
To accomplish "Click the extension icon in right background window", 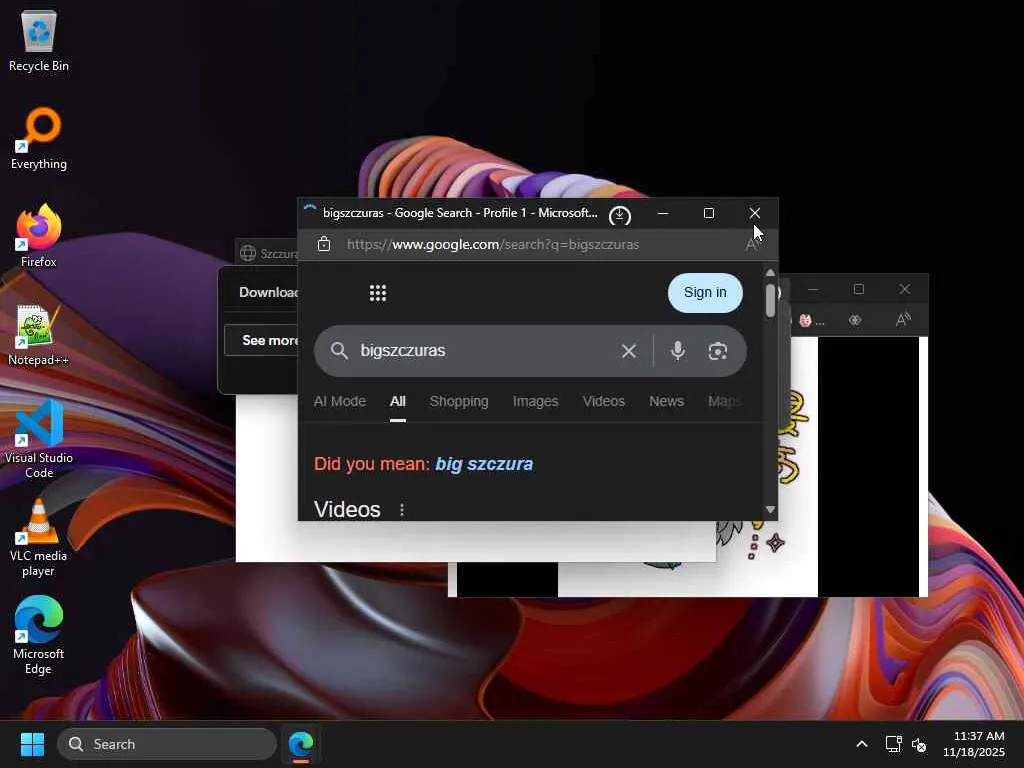I will pyautogui.click(x=855, y=320).
